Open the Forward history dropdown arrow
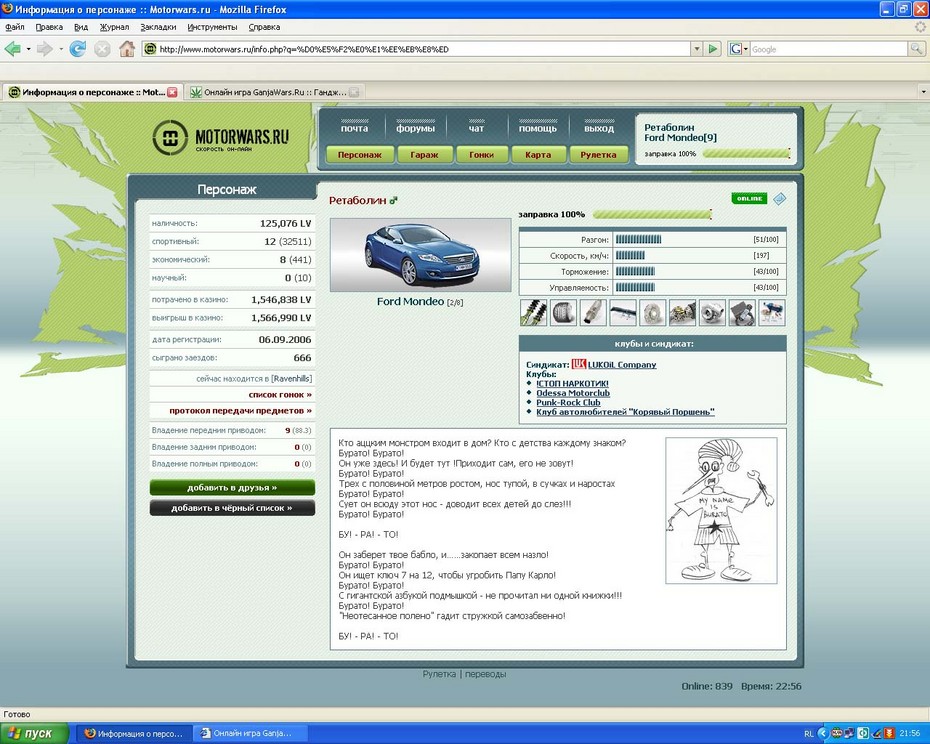The height and width of the screenshot is (744, 930). tap(60, 49)
